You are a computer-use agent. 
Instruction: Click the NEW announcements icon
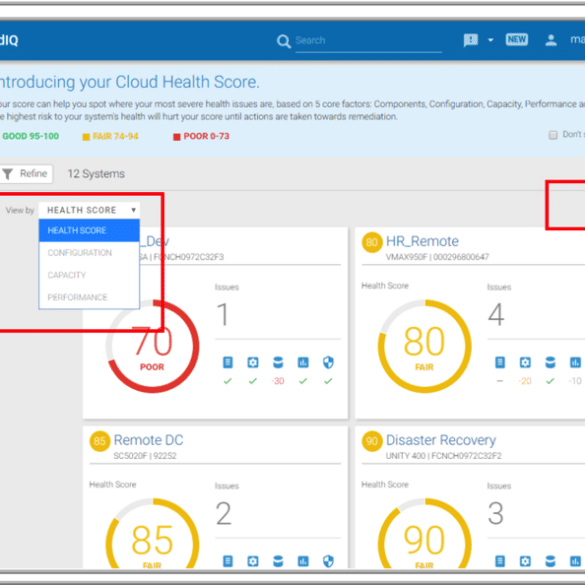tap(516, 40)
